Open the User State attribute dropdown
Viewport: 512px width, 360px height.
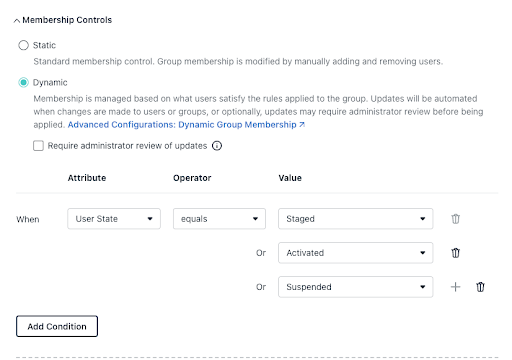pos(114,219)
